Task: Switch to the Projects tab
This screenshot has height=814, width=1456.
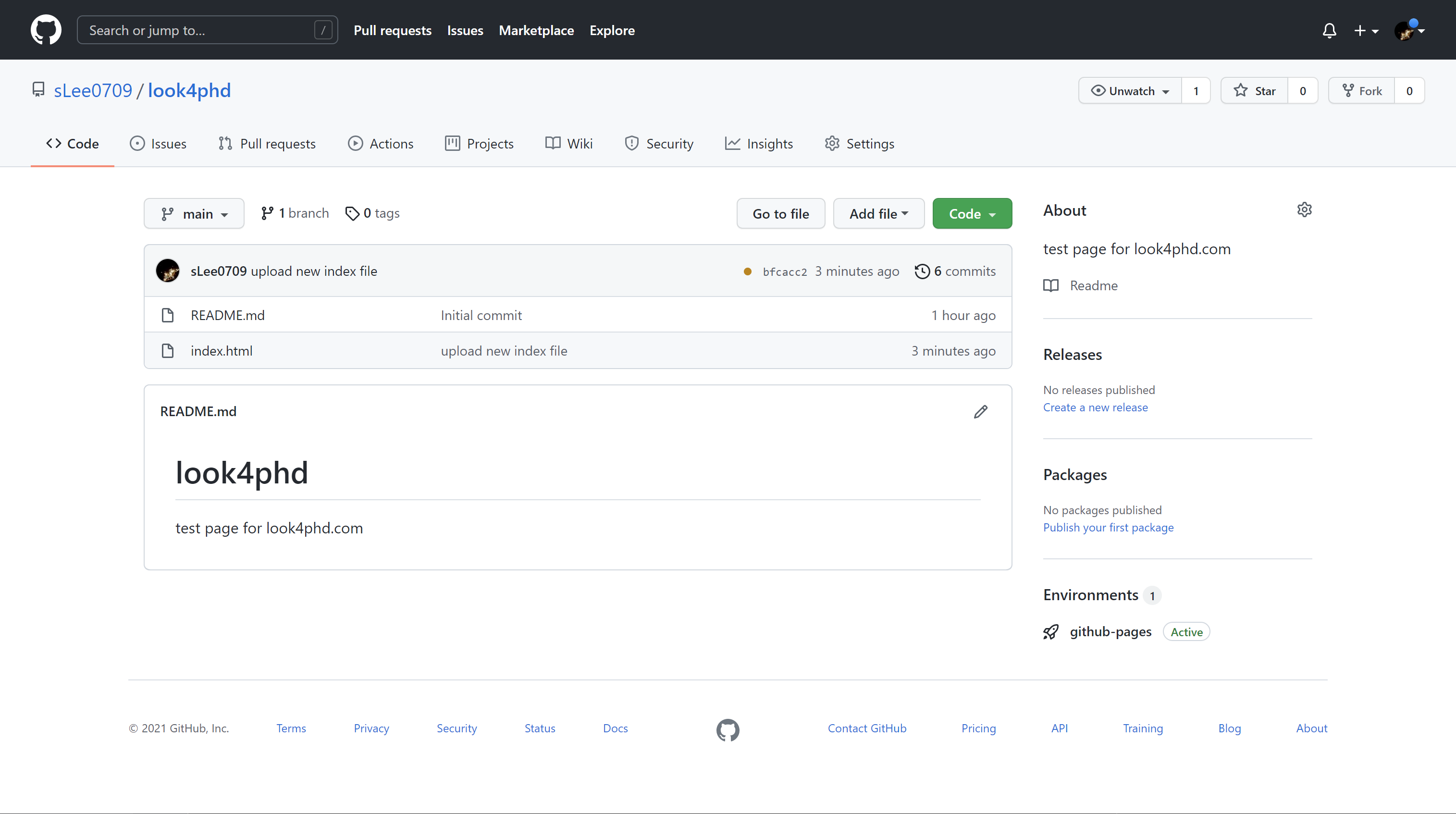Action: pos(479,144)
